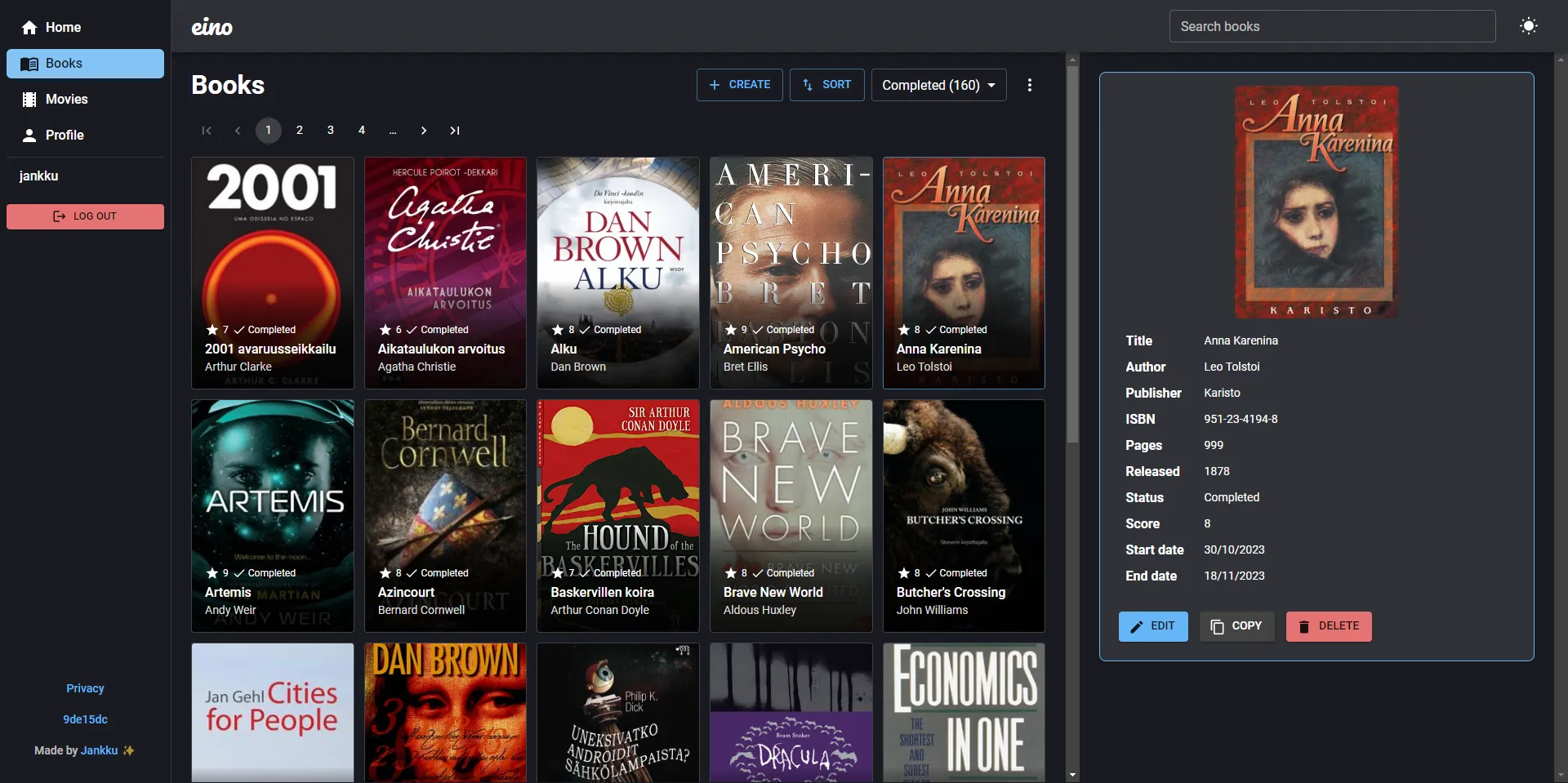Click the Start date 30/10/2023 value

(x=1234, y=549)
